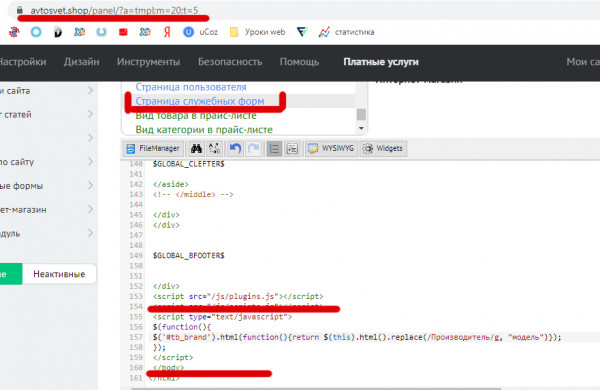Click the blue circle bookmark icon
This screenshot has width=600, height=390.
click(x=36, y=32)
